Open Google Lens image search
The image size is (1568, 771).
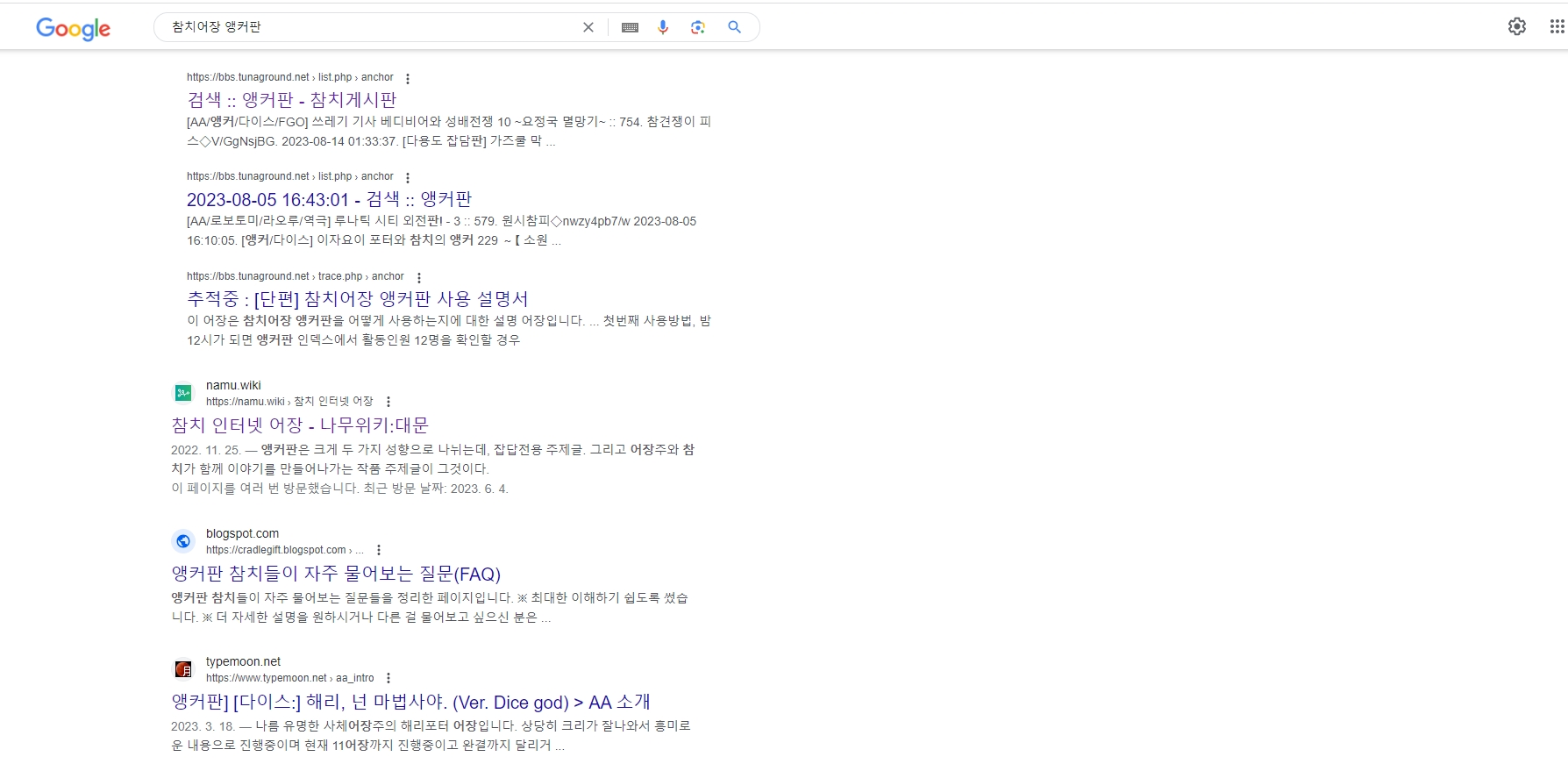pos(698,27)
